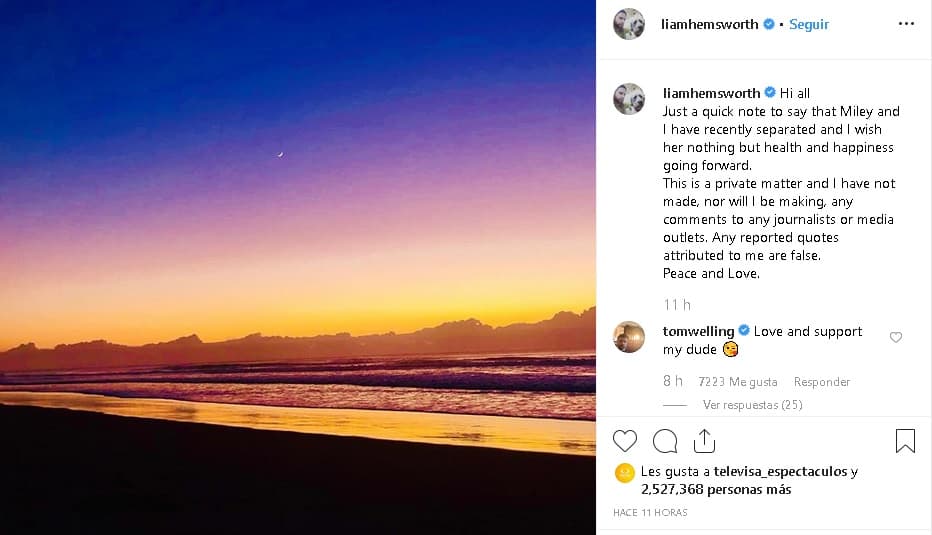The width and height of the screenshot is (932, 535).
Task: Click Responder under tomwelling's comment
Action: [822, 382]
